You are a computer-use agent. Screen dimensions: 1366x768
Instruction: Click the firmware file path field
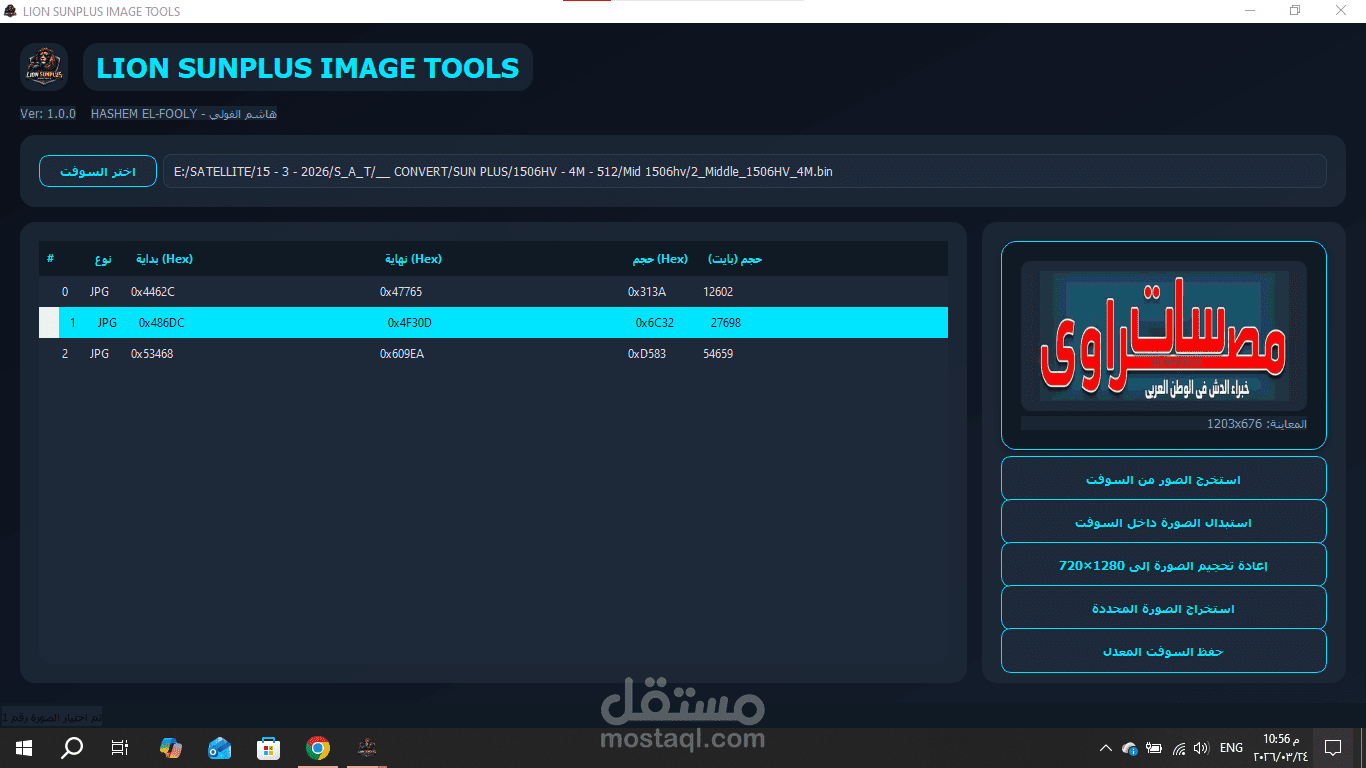(744, 171)
